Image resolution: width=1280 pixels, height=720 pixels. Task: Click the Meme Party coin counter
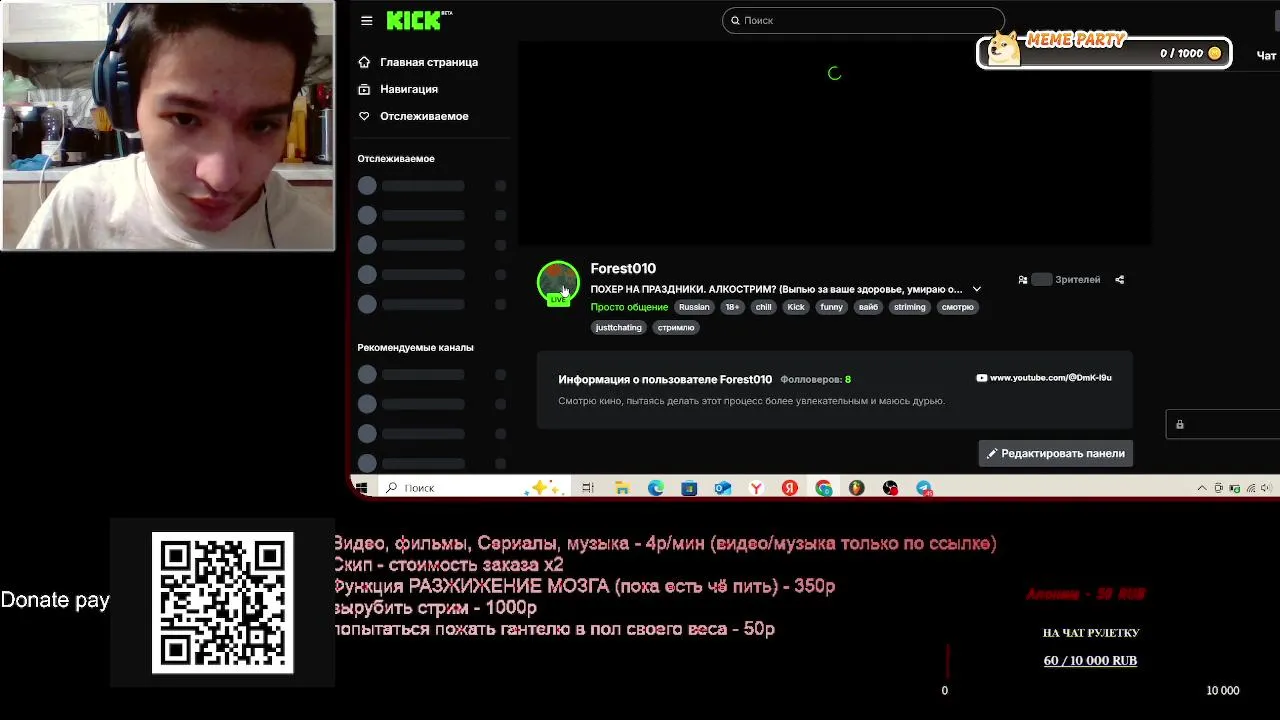(x=1190, y=53)
